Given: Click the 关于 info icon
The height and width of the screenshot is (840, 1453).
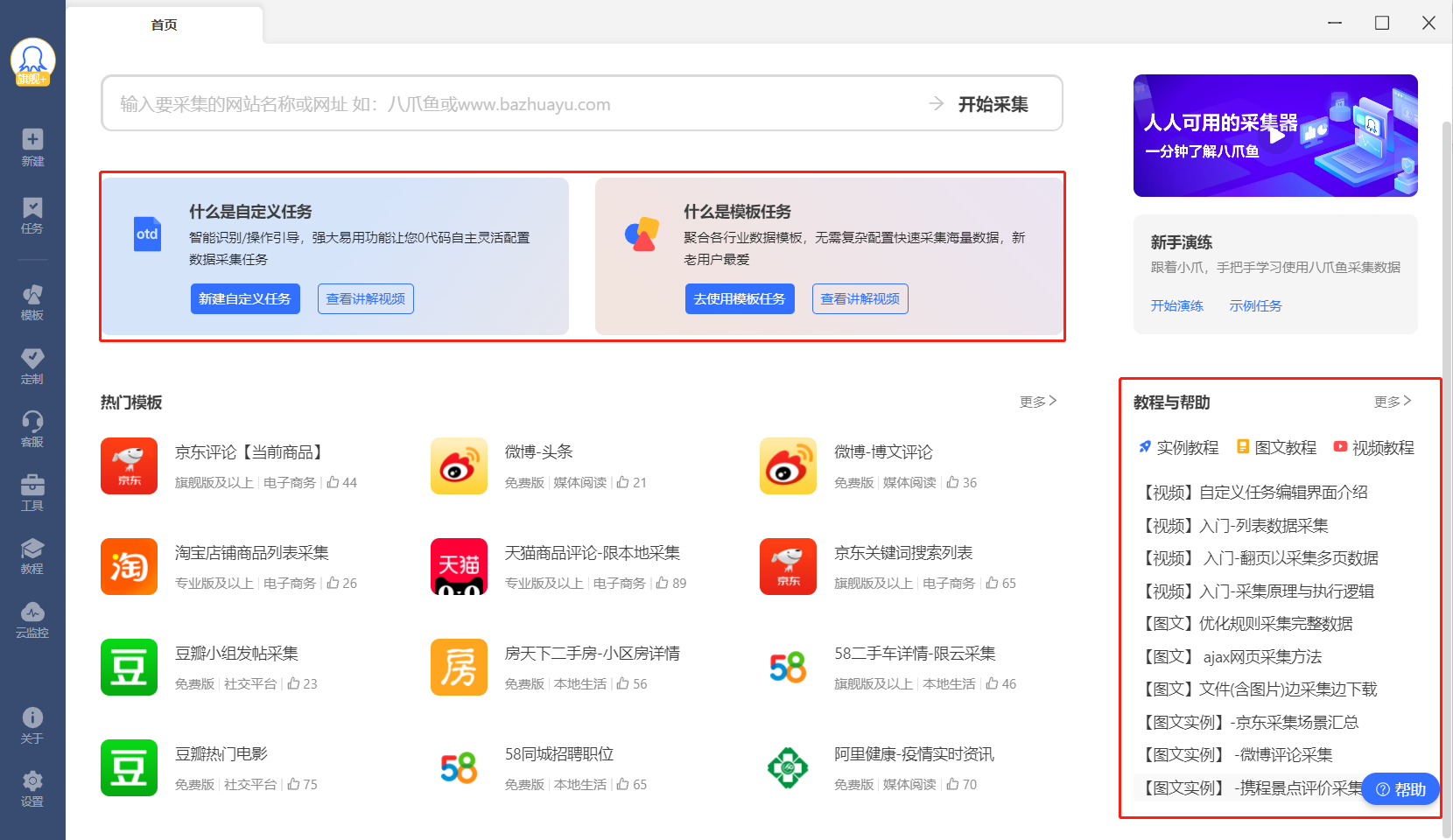Looking at the screenshot, I should (32, 724).
